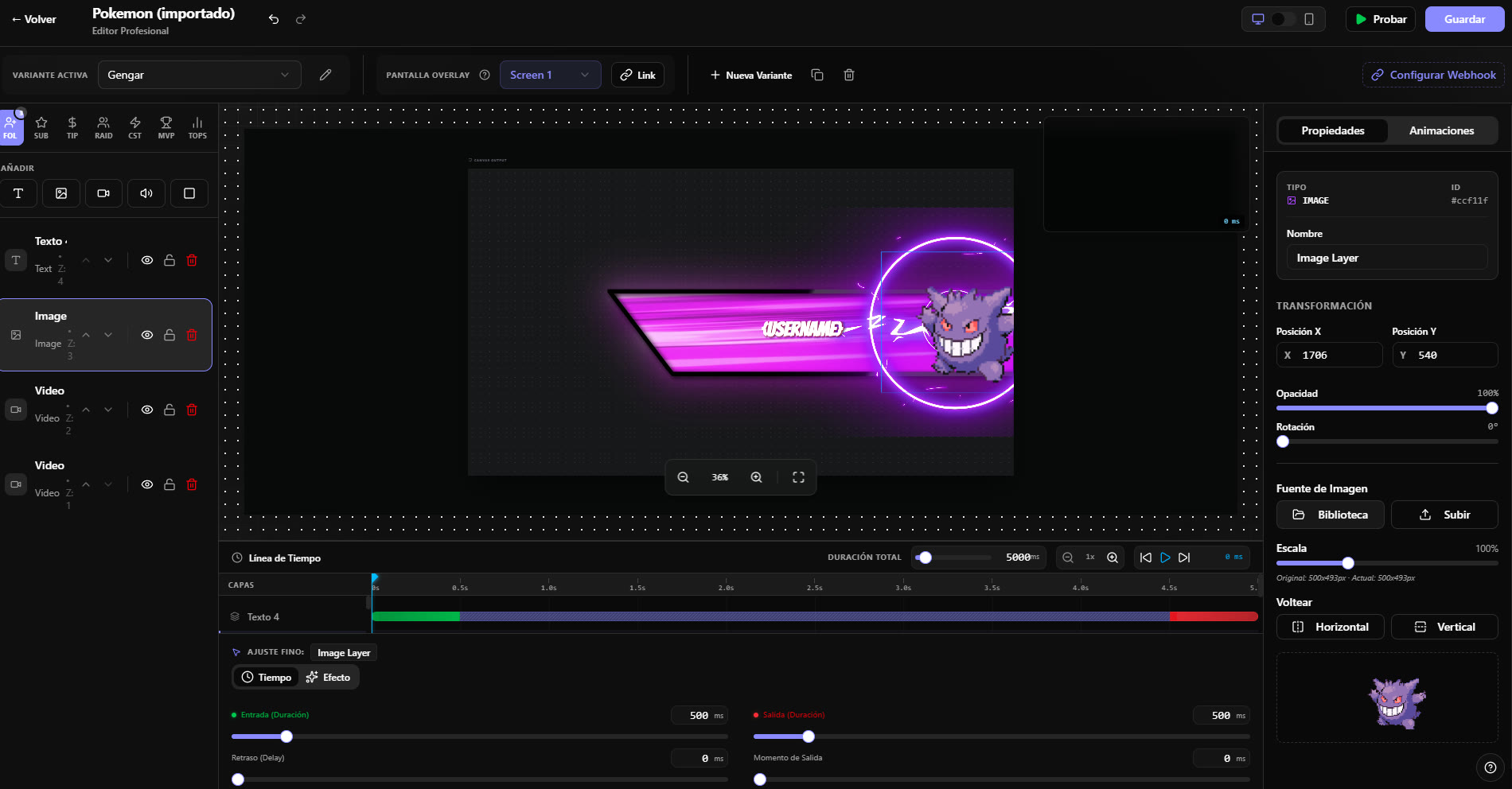Open the Screen 1 overlay dropdown
Screen dimensions: 1512x789
click(x=550, y=75)
